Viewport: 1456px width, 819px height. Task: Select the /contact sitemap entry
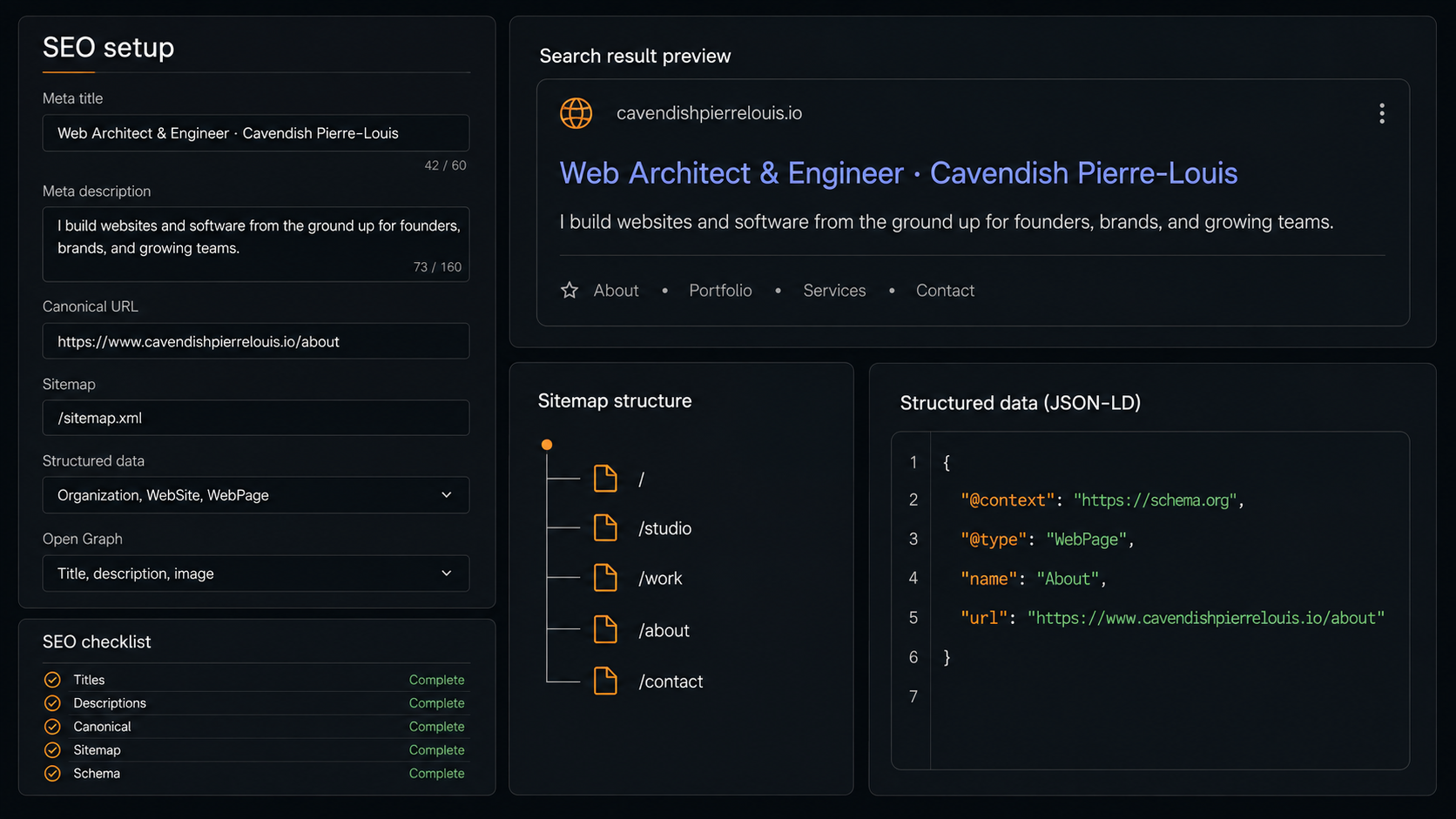[671, 681]
